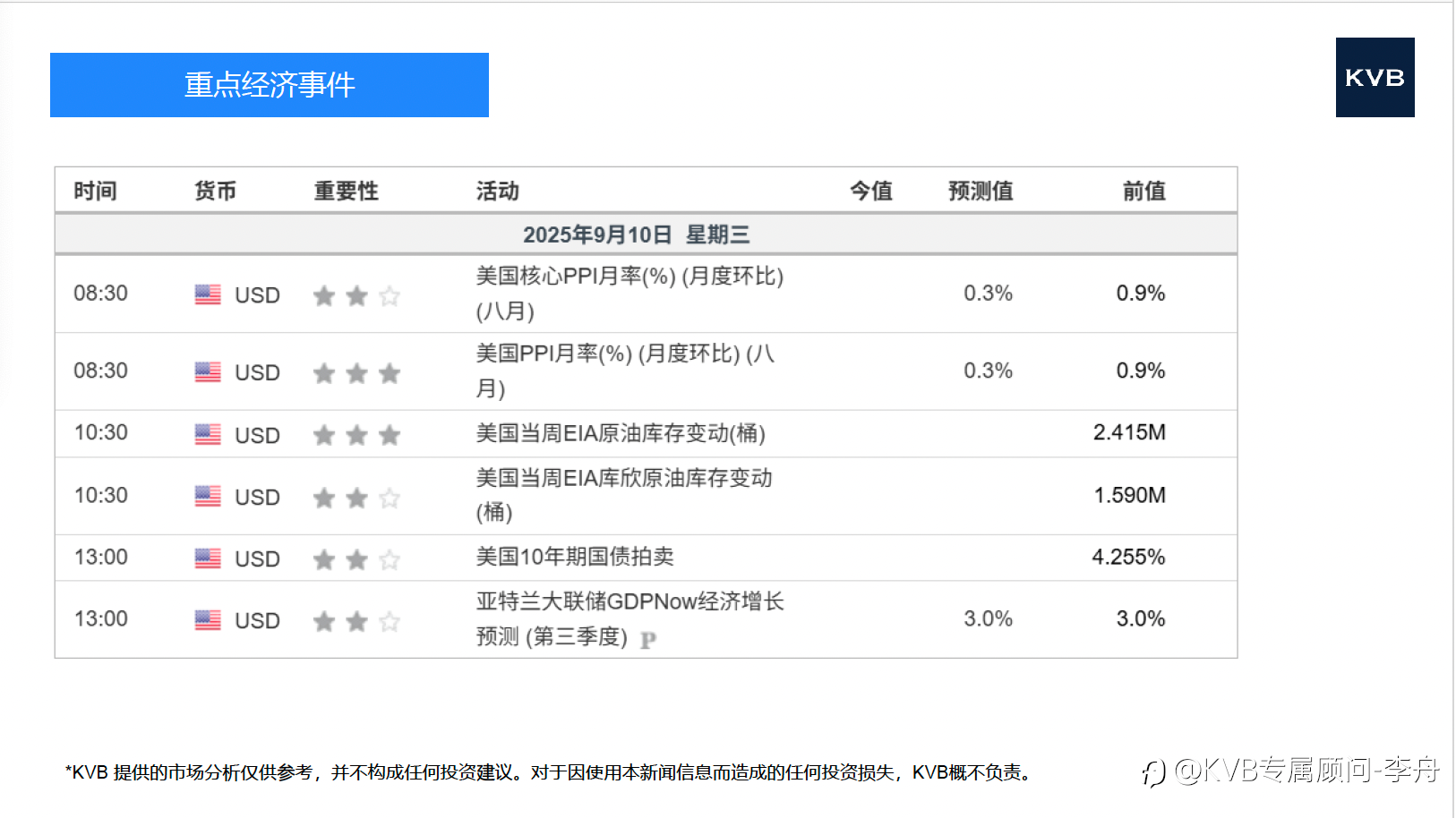
Task: Click the 重点经济事件 blue banner
Action: 270,85
